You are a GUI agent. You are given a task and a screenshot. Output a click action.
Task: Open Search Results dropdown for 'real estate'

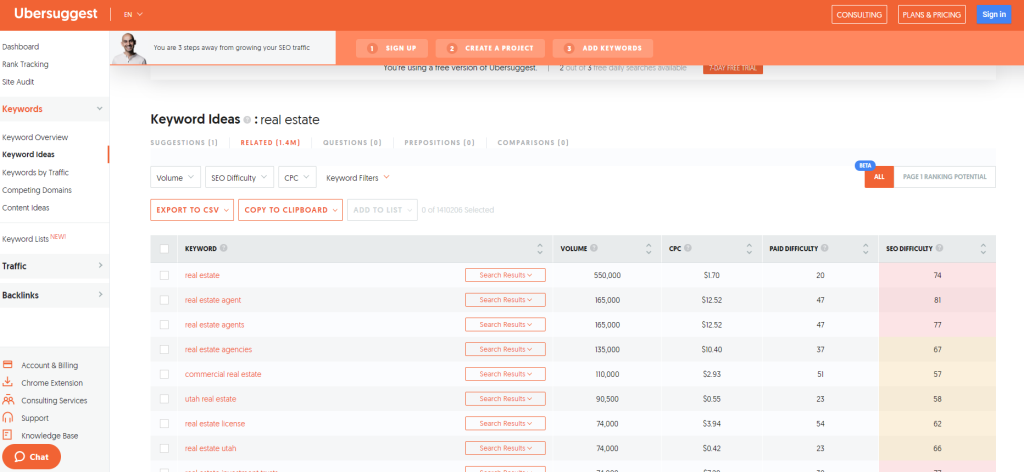[505, 275]
